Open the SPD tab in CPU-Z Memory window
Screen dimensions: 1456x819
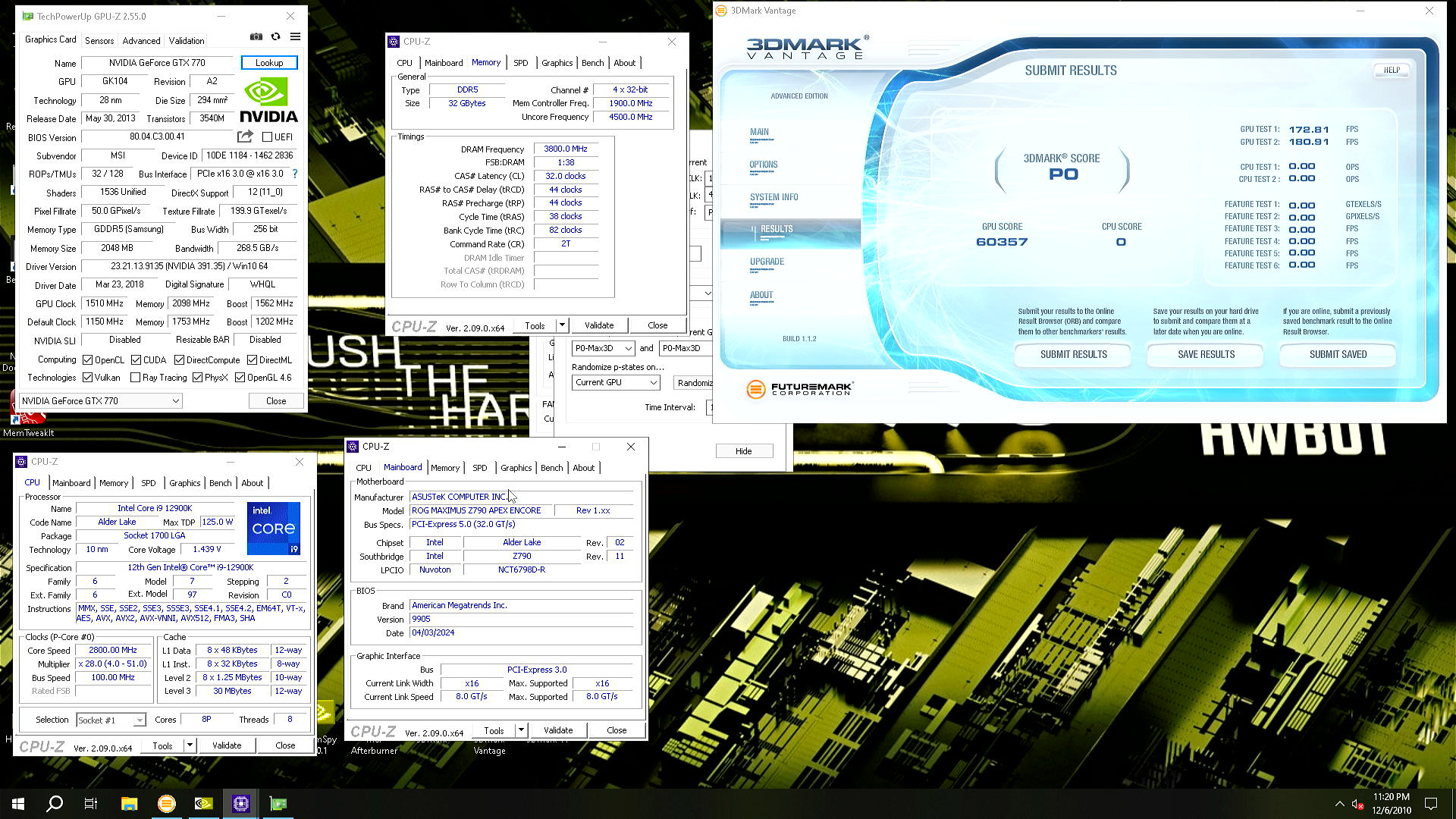[520, 63]
